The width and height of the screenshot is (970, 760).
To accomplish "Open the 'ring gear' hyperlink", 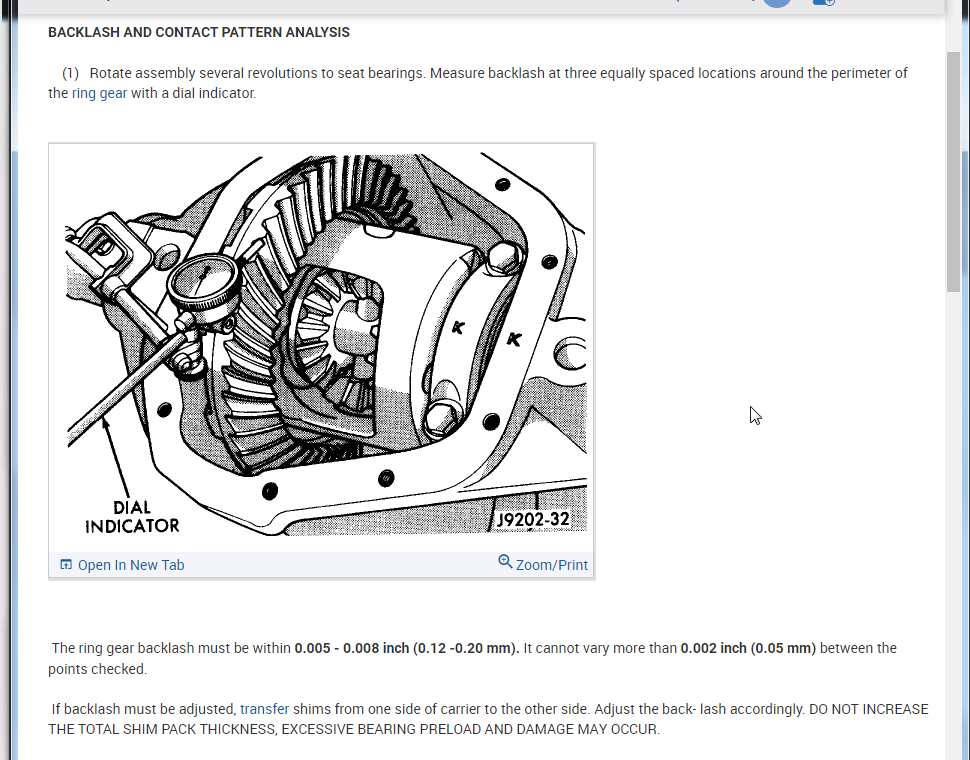I will coord(99,93).
